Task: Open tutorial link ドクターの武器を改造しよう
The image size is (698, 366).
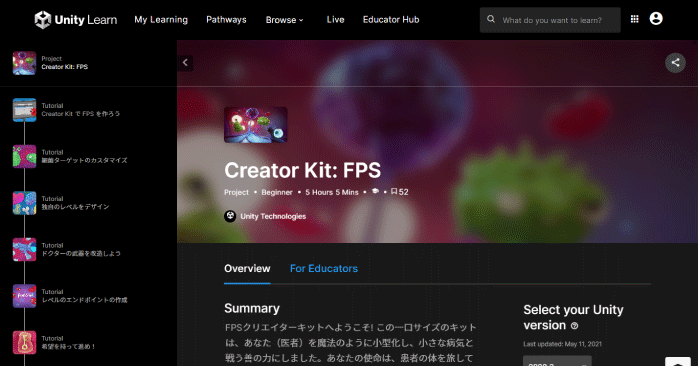Action: coord(81,253)
